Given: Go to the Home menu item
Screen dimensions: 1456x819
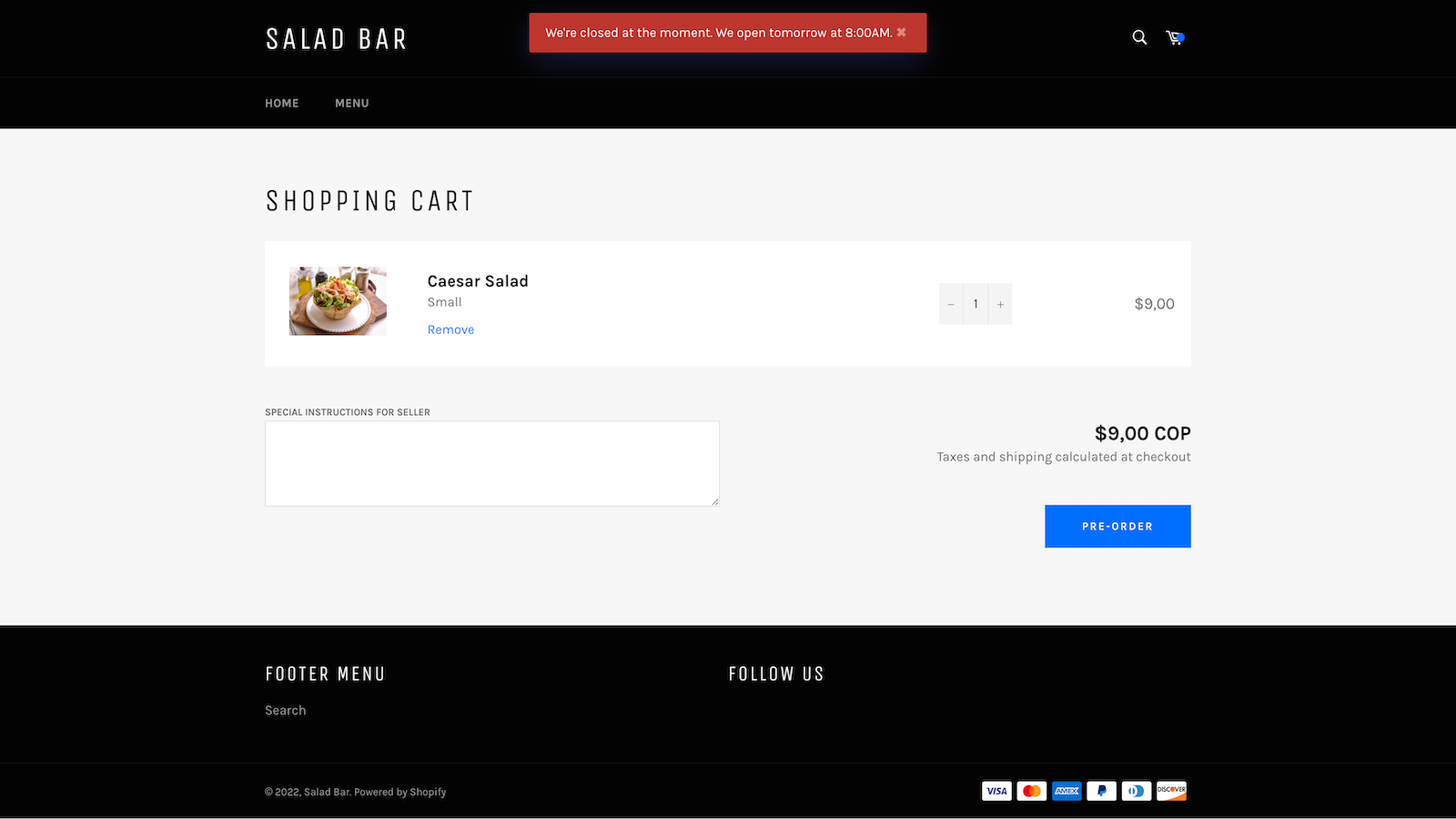Looking at the screenshot, I should click(x=282, y=103).
